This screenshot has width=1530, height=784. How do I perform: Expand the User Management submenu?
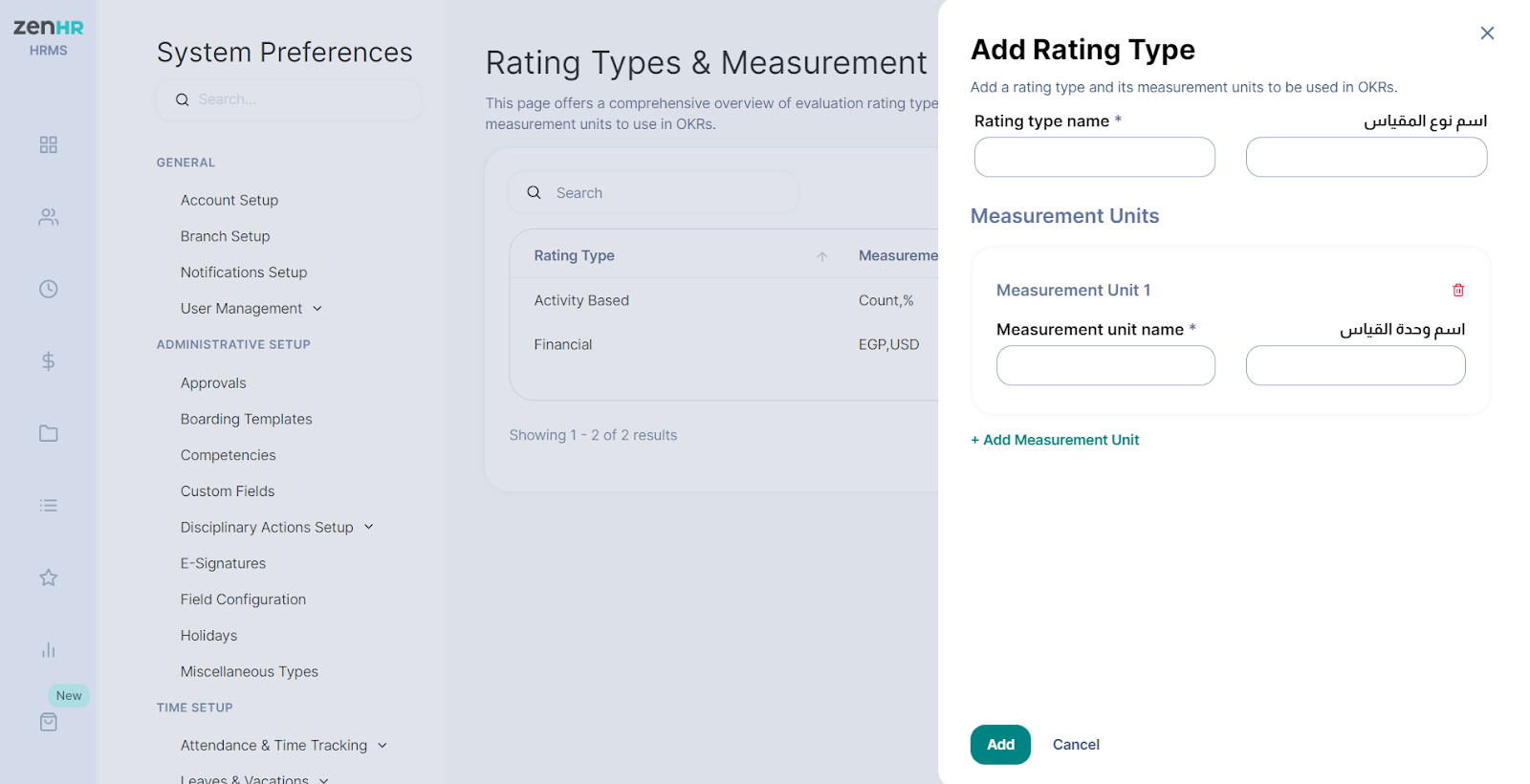[x=317, y=309]
